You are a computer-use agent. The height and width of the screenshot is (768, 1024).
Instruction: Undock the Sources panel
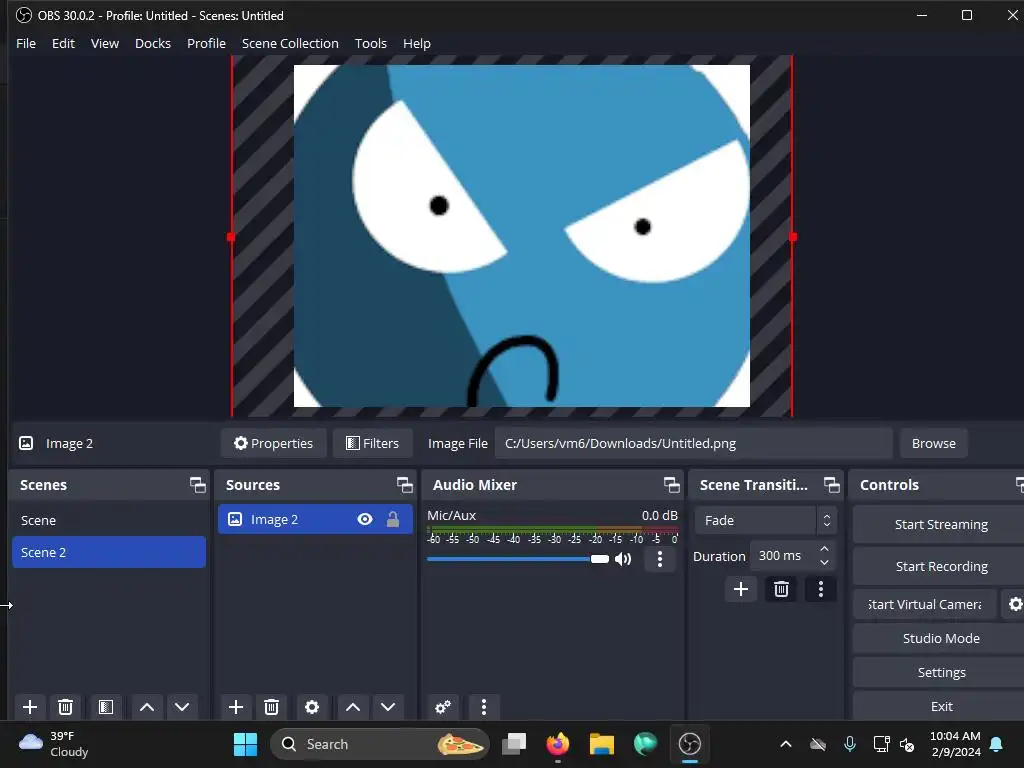point(405,485)
